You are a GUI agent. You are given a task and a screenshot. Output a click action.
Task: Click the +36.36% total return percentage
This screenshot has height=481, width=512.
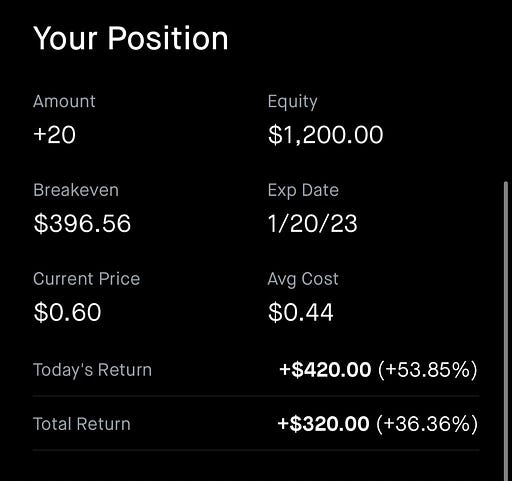[427, 424]
